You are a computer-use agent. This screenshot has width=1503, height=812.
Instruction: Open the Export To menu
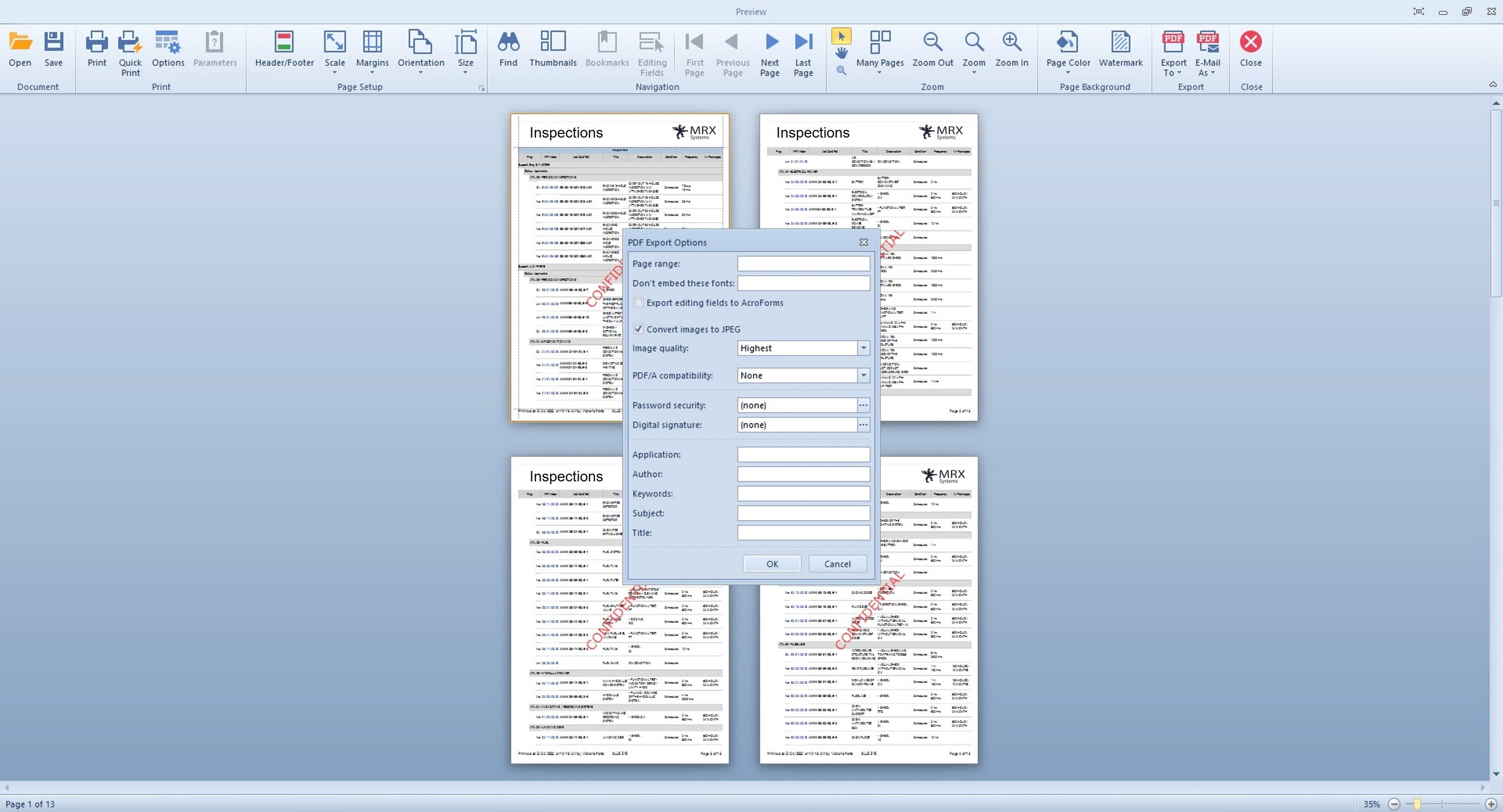pos(1173,53)
